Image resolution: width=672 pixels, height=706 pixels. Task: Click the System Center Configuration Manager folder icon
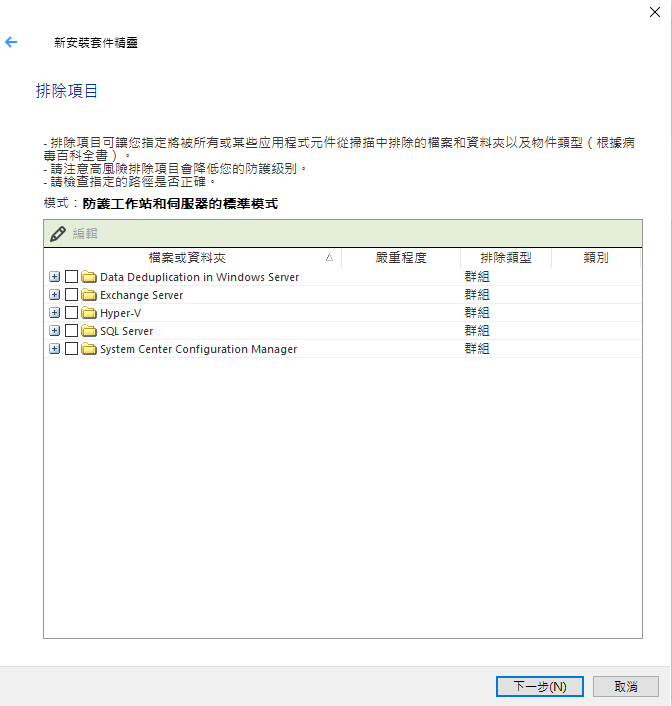[88, 349]
